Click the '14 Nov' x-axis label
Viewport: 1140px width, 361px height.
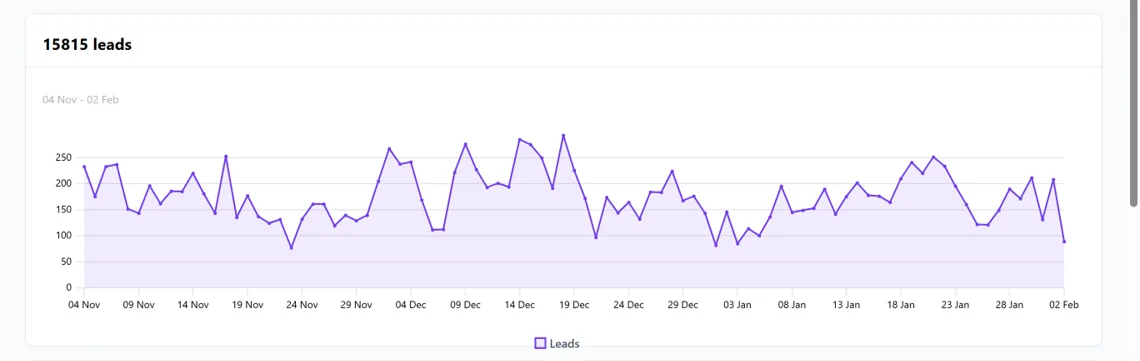pos(193,305)
